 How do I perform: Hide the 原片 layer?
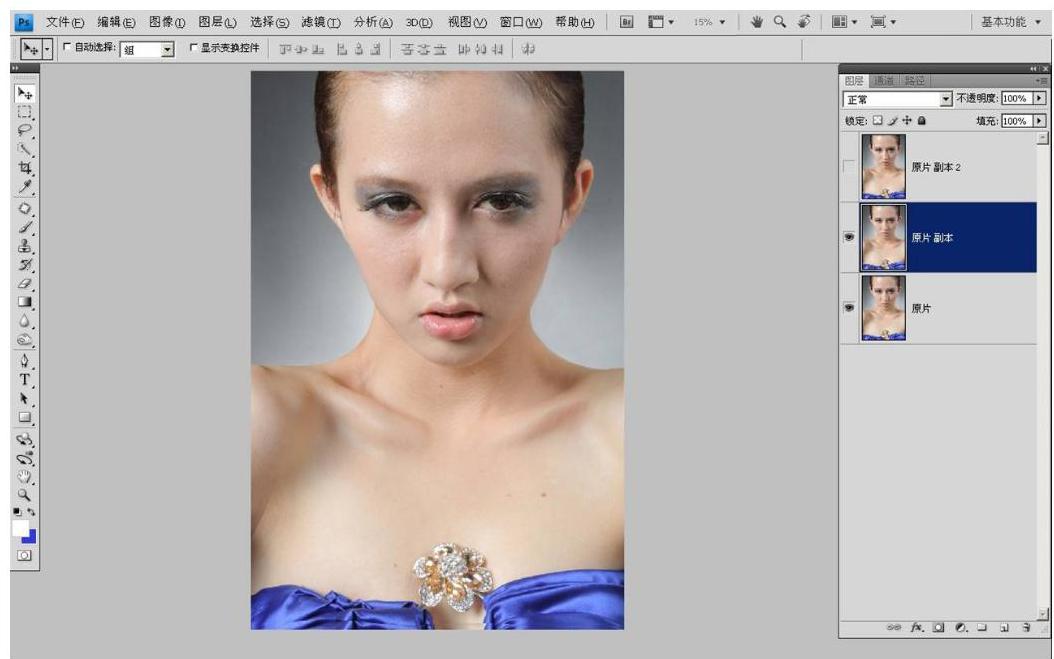[849, 308]
